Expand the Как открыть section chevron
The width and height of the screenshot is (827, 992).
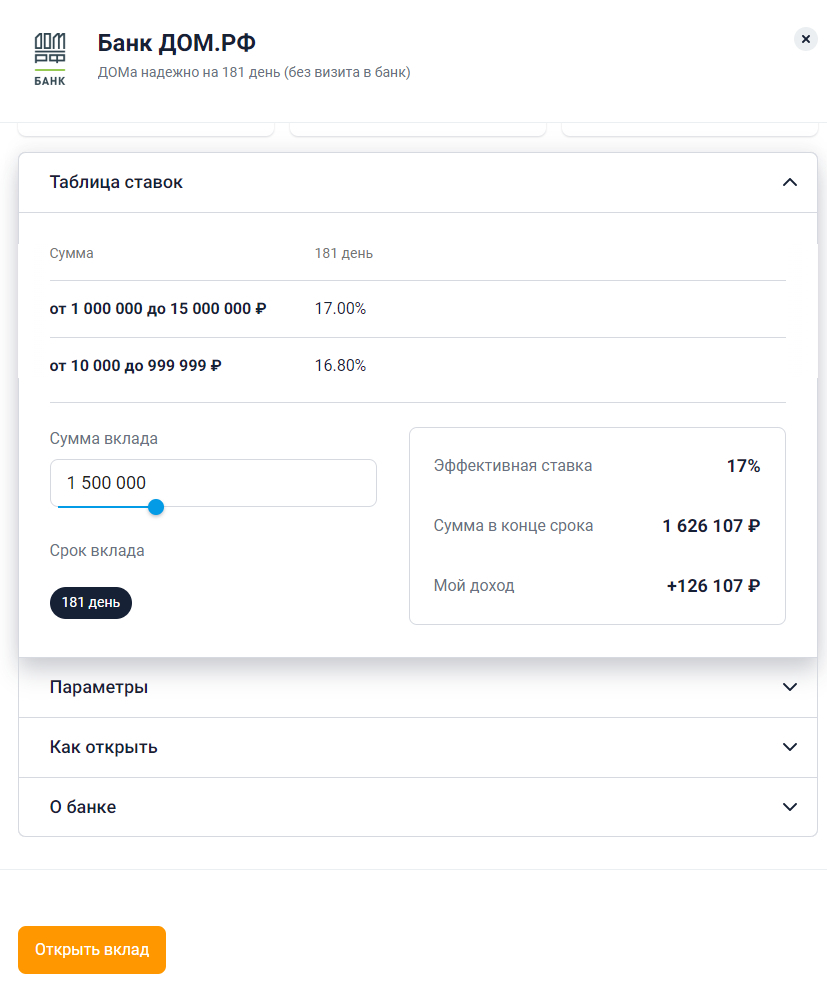[x=789, y=747]
